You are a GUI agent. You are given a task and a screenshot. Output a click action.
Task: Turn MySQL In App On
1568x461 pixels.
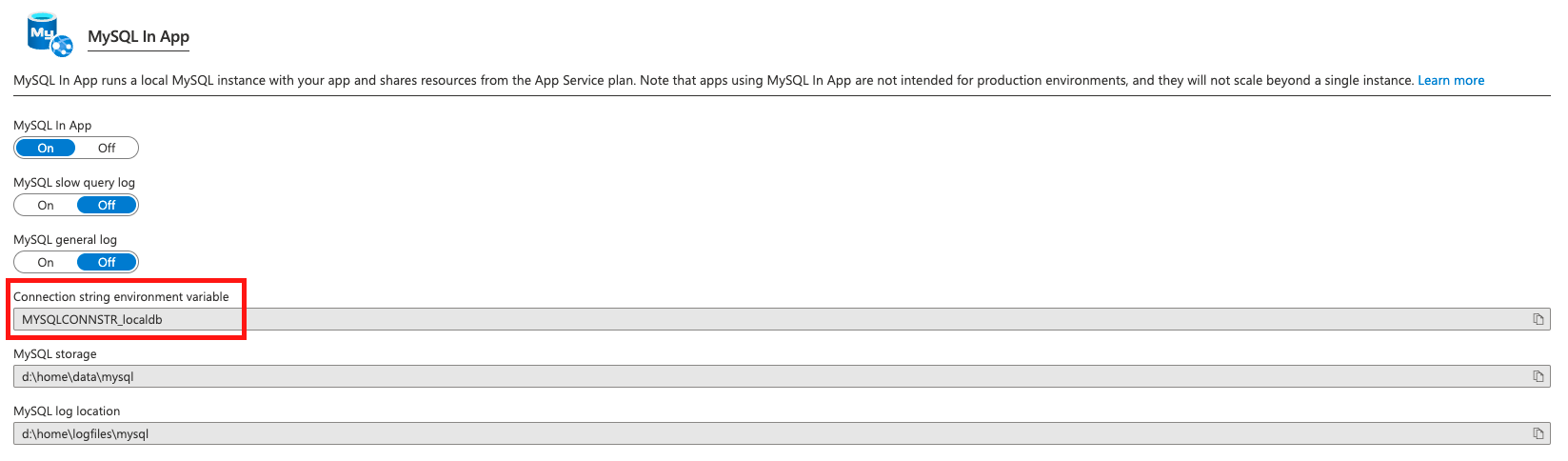(46, 148)
